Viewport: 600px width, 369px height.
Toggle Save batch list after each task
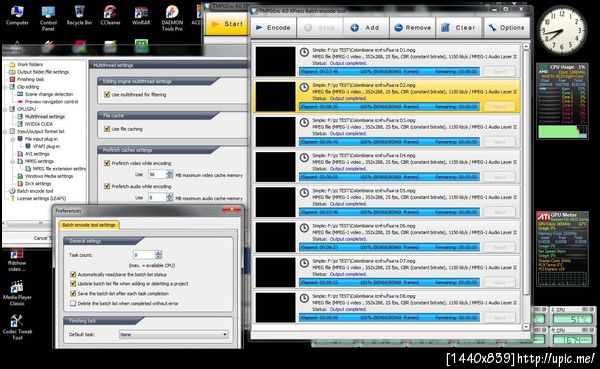tap(73, 294)
